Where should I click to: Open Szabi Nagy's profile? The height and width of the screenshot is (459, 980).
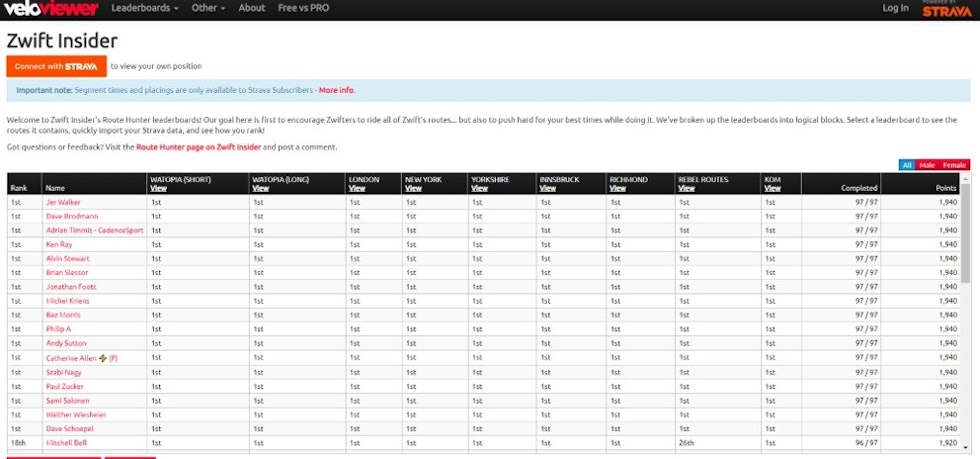64,372
